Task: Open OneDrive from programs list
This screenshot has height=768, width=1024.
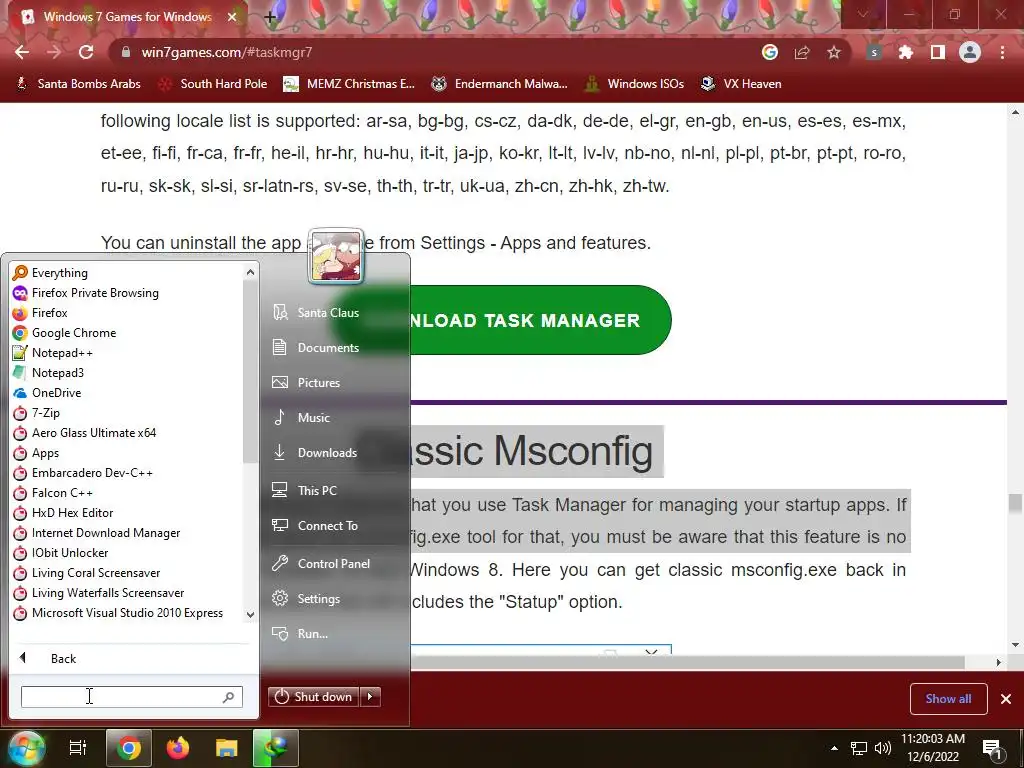Action: (47, 393)
